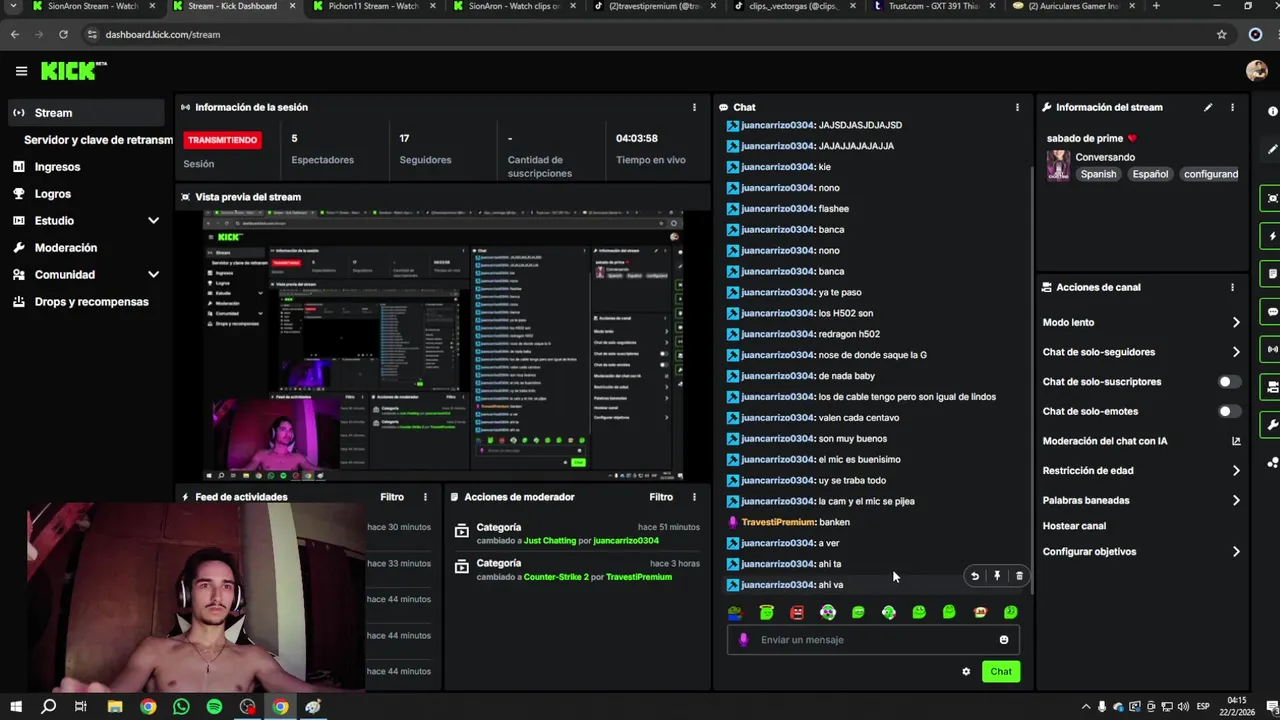Open Acciones de moderador three-dot menu
The height and width of the screenshot is (720, 1280).
694,497
